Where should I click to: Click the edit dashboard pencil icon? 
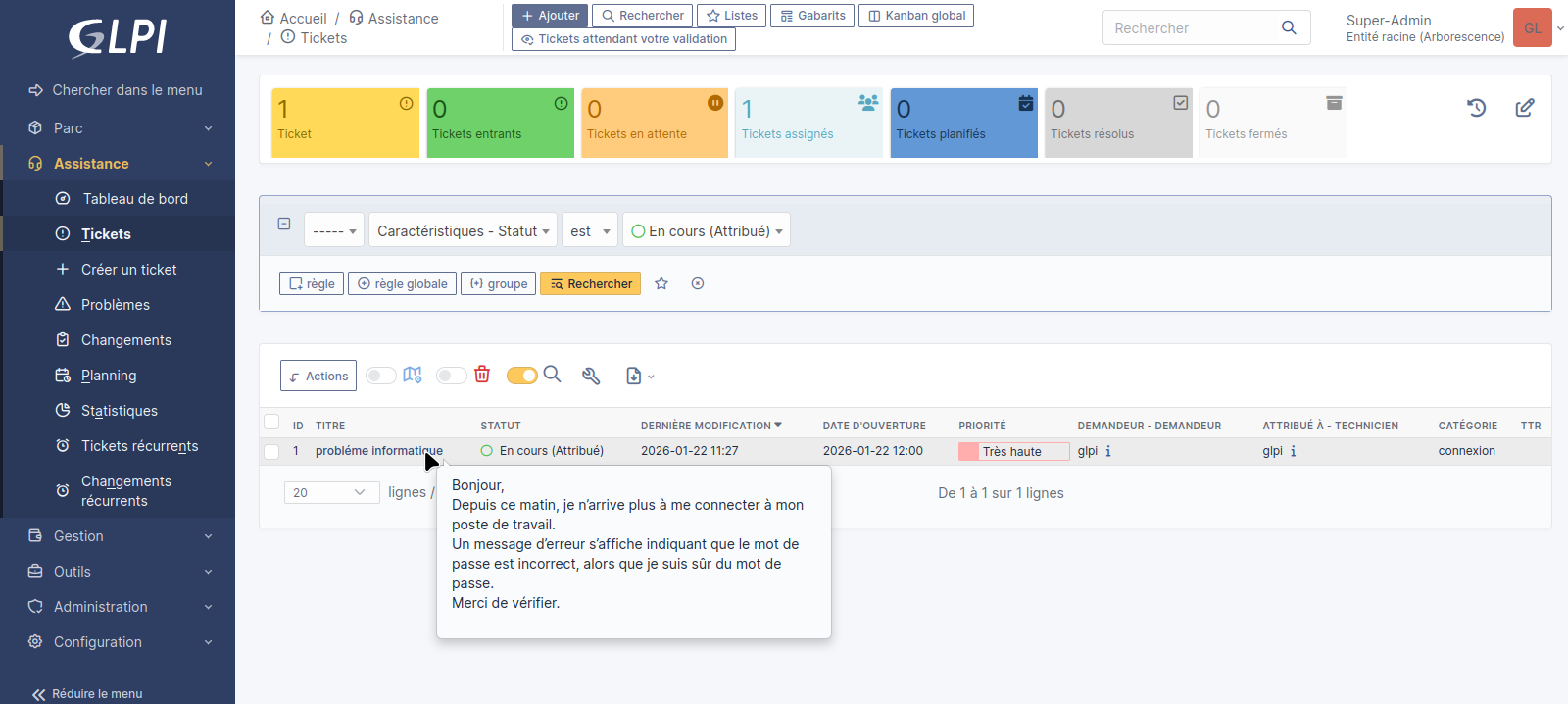1525,108
